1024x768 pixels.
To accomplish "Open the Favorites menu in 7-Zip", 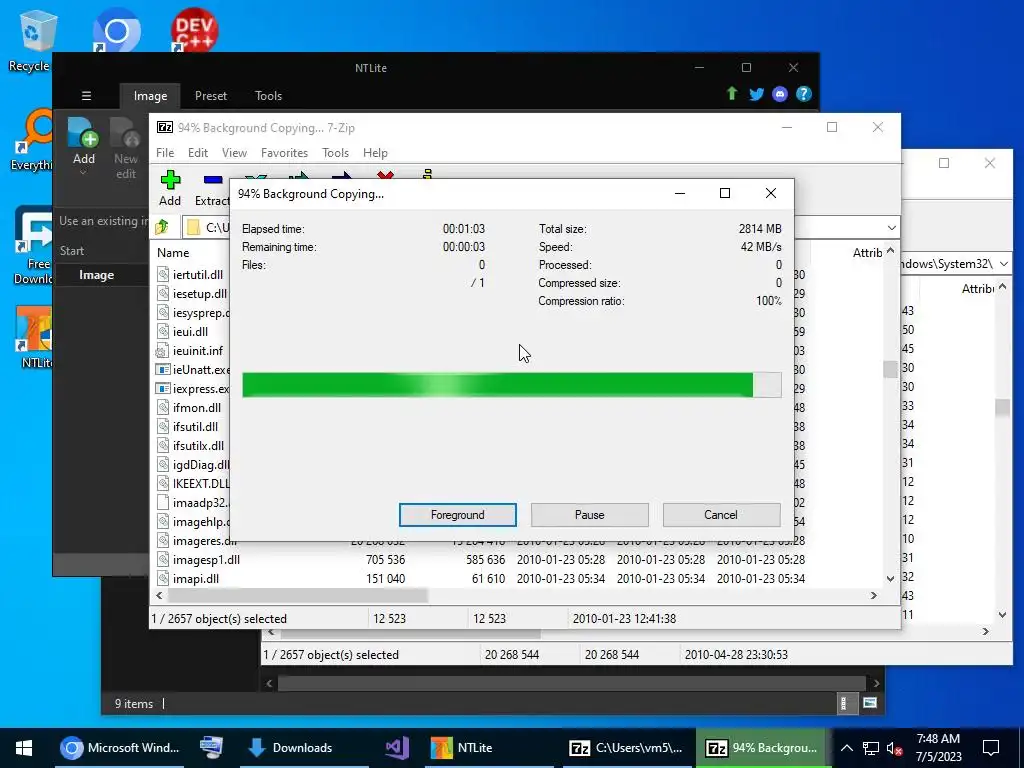I will pyautogui.click(x=284, y=153).
